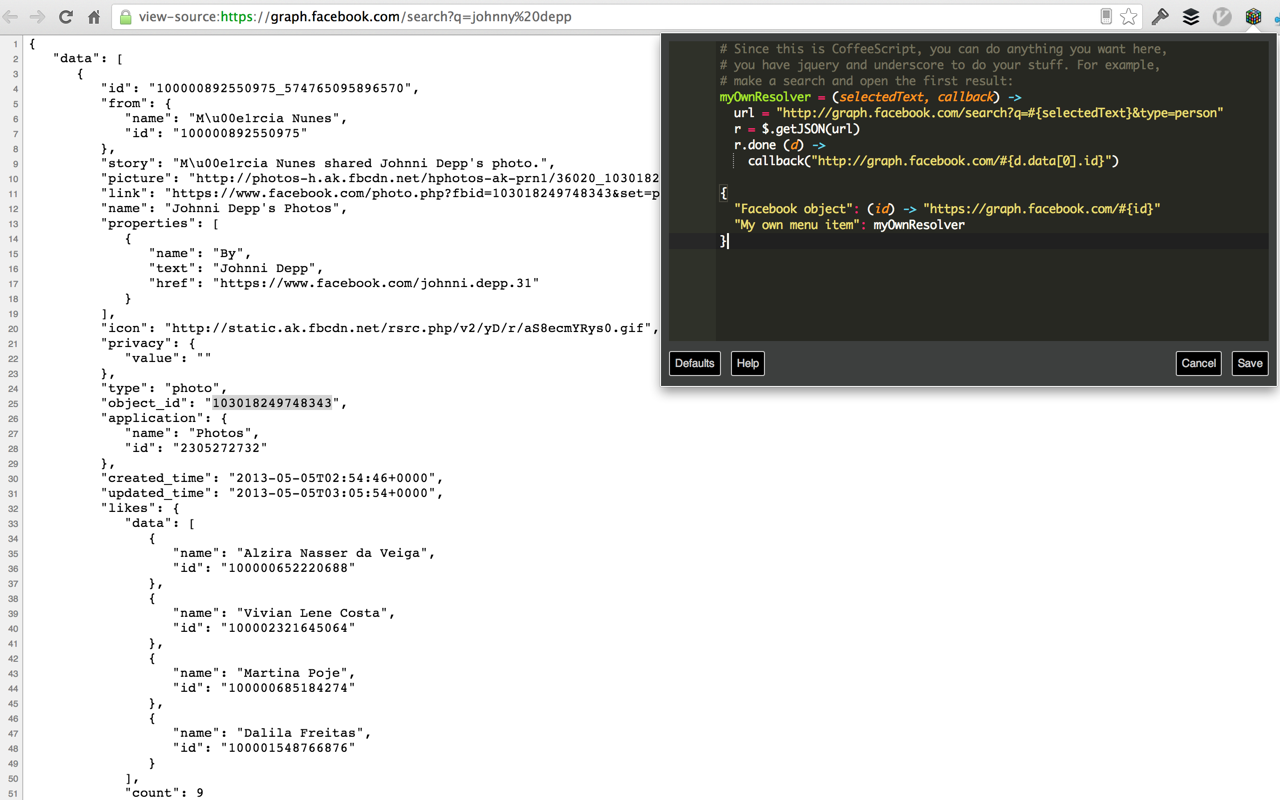Image resolution: width=1280 pixels, height=800 pixels.
Task: Click the created_time value line
Action: click(271, 478)
